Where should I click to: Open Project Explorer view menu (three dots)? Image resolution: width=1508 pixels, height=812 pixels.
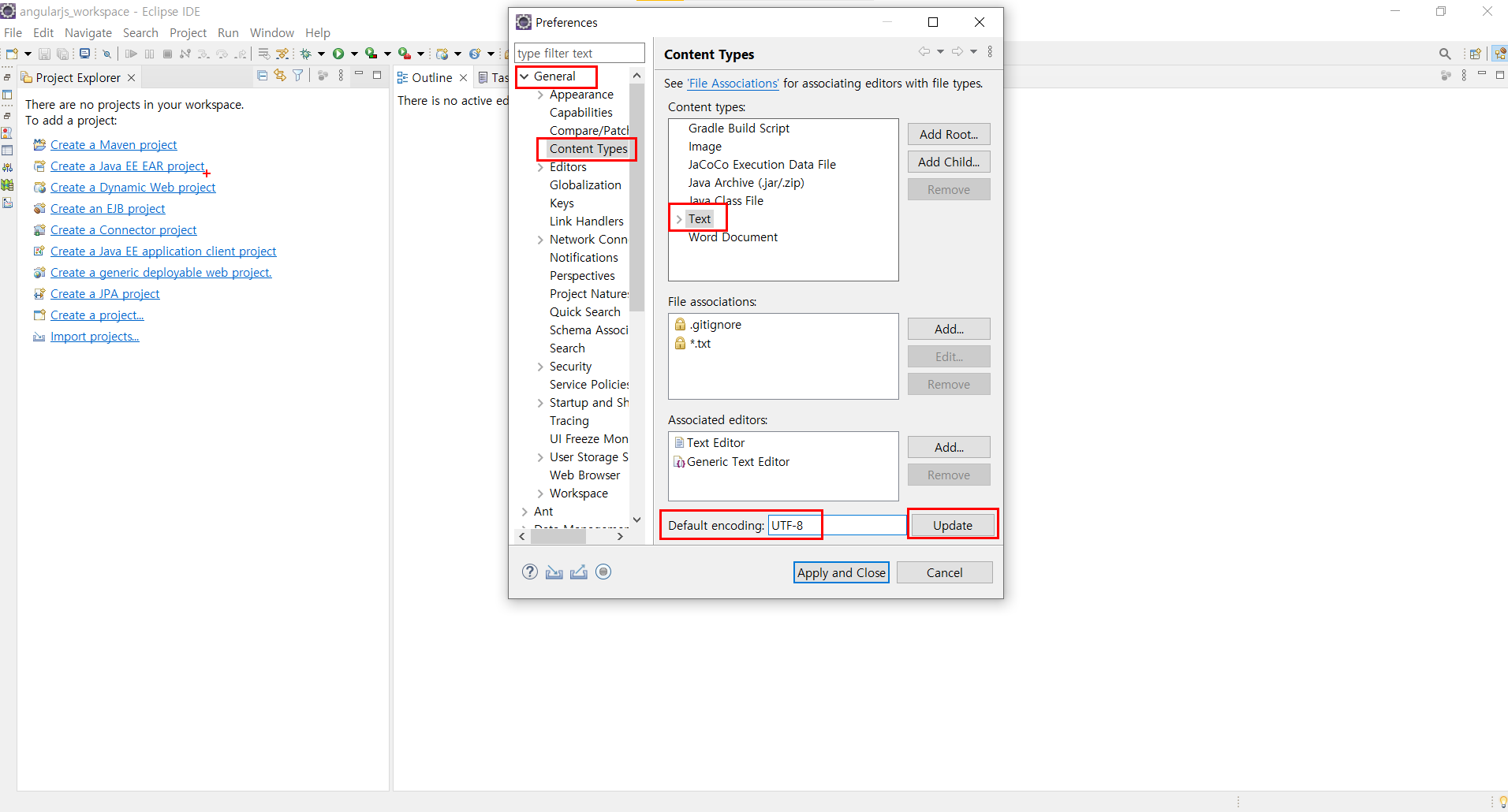click(x=341, y=76)
